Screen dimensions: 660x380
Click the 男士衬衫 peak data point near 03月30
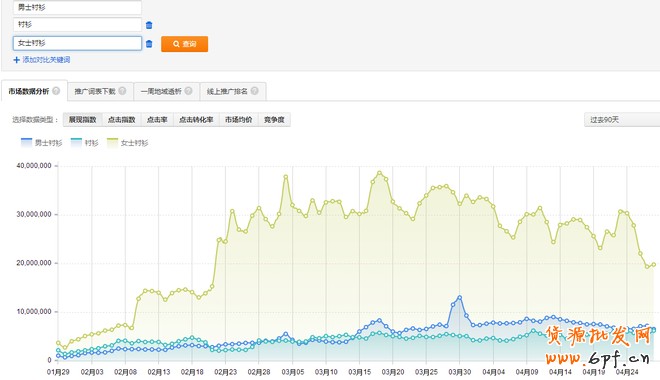point(460,298)
